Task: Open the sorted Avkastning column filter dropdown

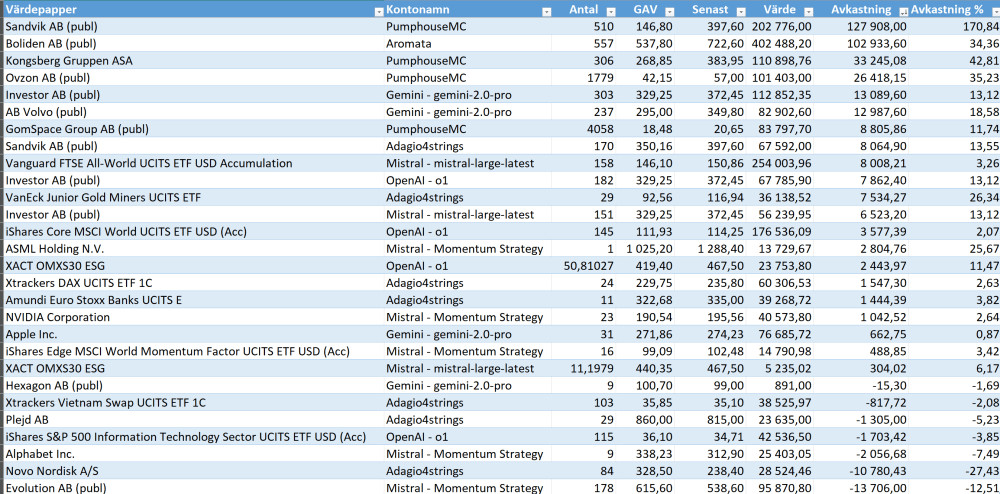Action: (x=903, y=11)
